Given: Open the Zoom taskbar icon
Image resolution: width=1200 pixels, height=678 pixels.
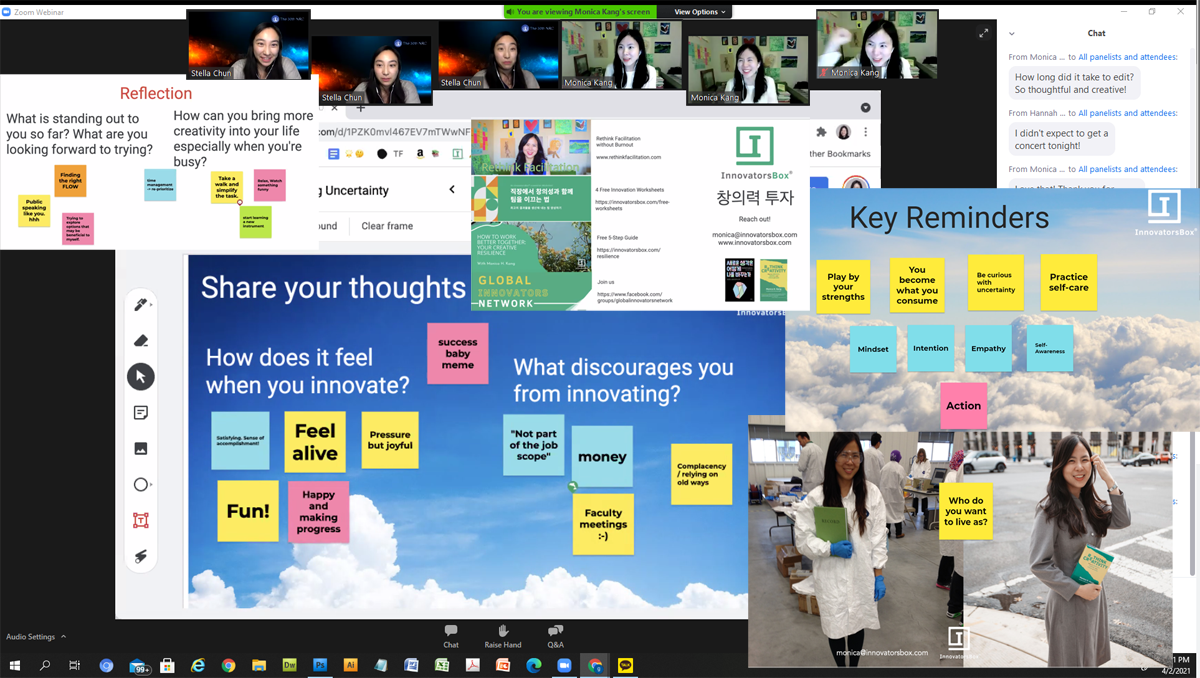Looking at the screenshot, I should 563,665.
